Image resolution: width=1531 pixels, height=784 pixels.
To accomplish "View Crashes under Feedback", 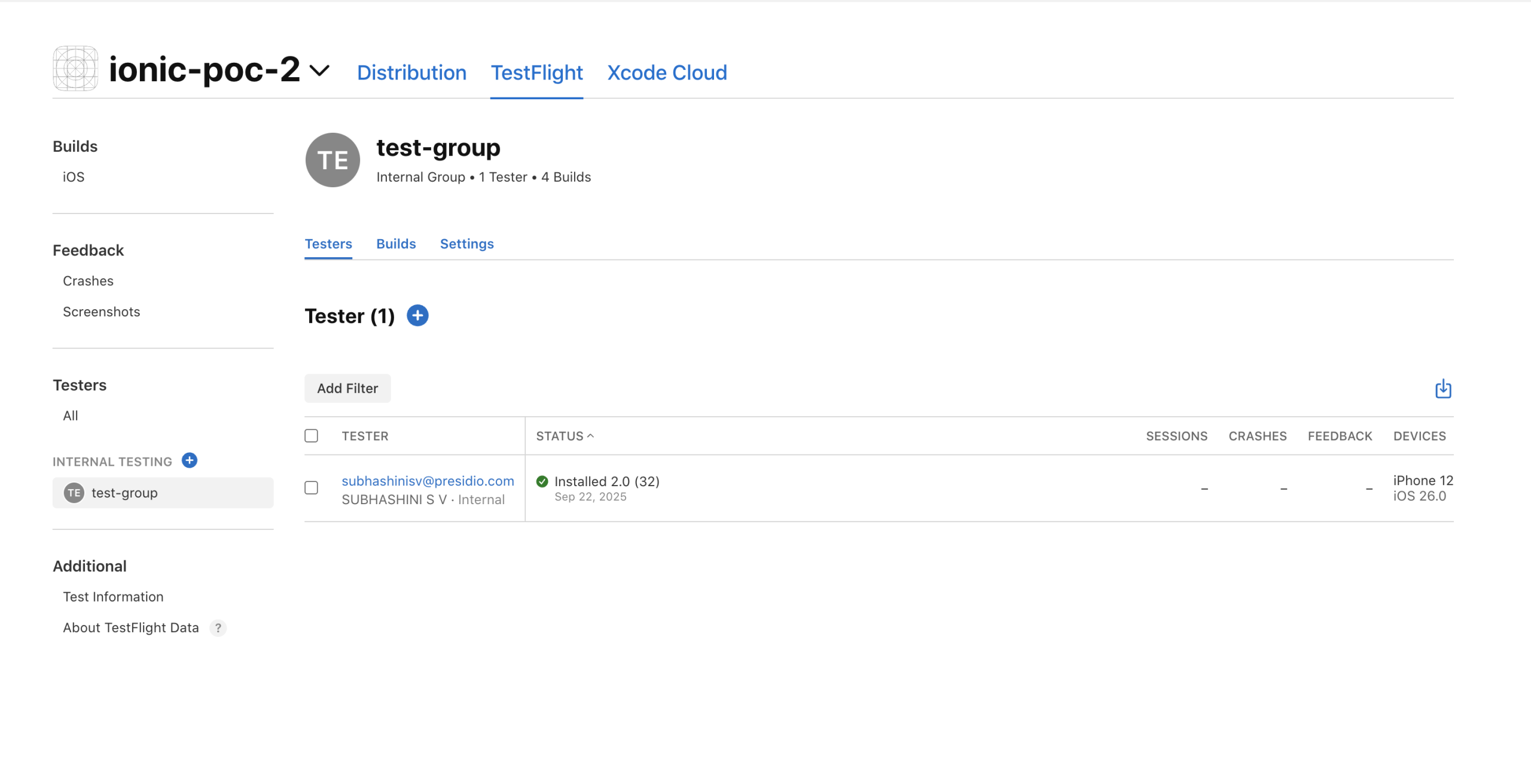I will 88,280.
